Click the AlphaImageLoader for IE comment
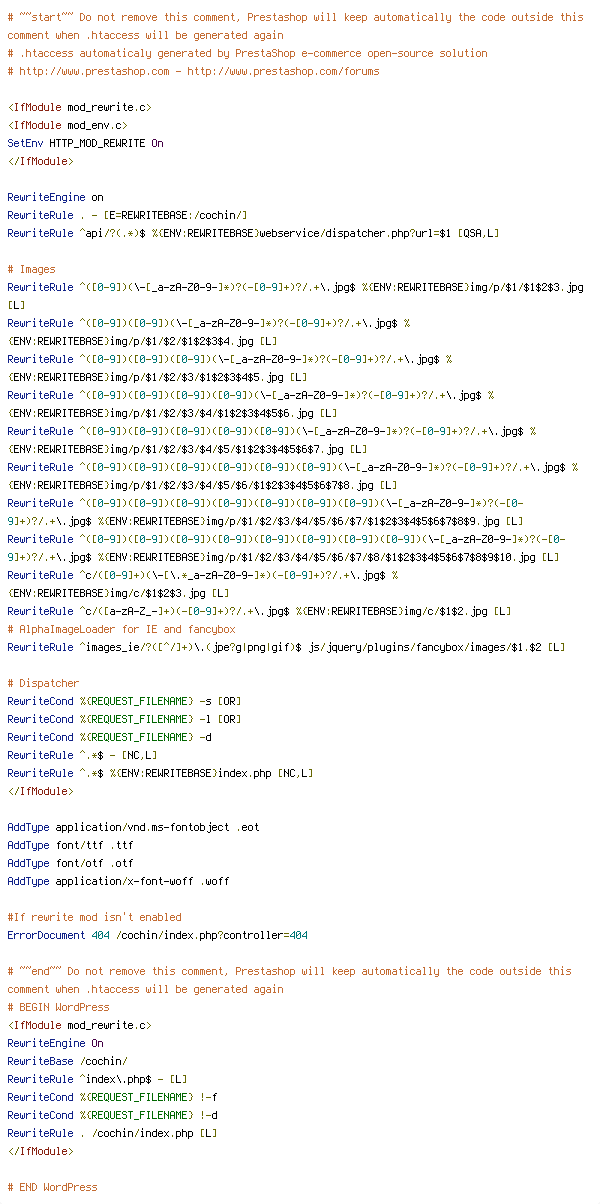Image resolution: width=600 pixels, height=1204 pixels. coord(121,630)
